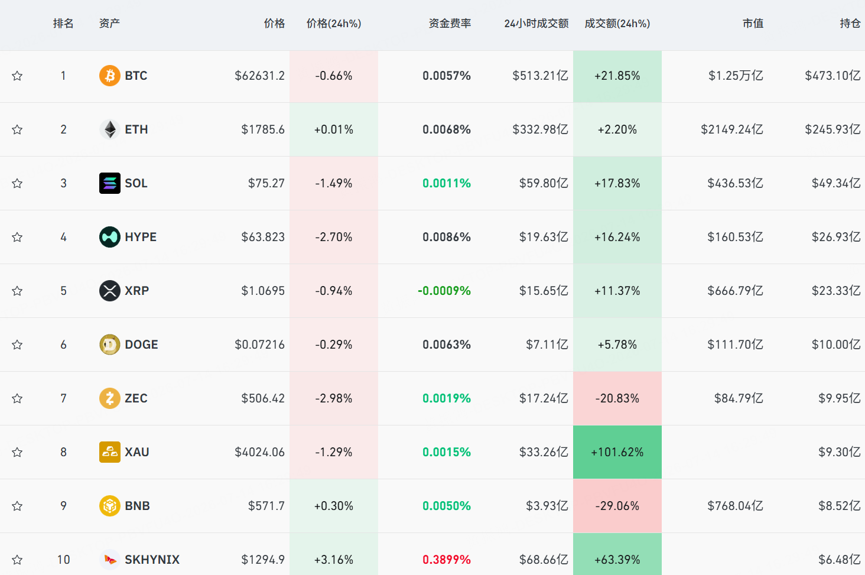Select the XAU gold bars icon
This screenshot has height=575, width=865.
110,452
